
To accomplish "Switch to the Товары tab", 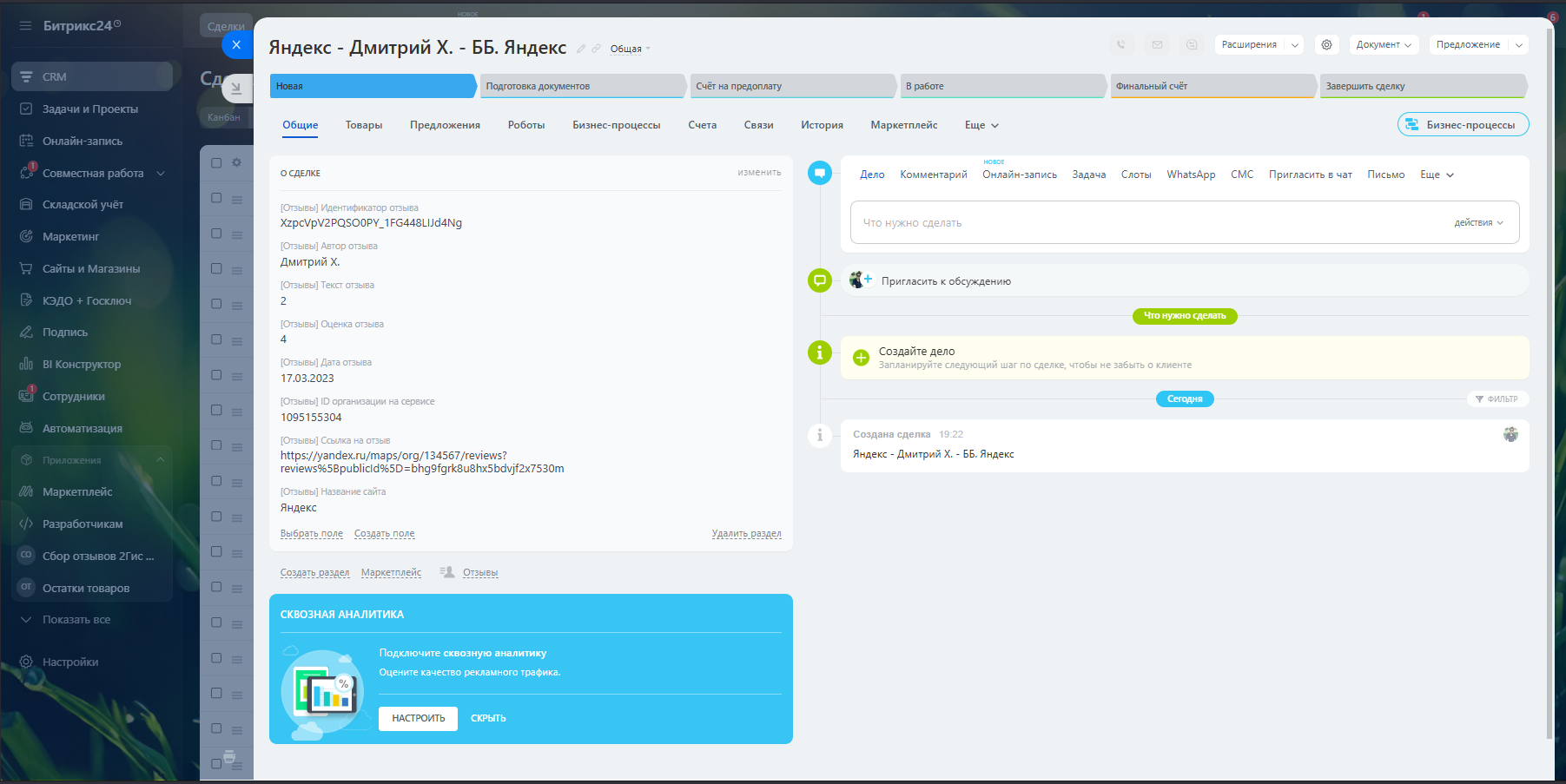I will point(364,125).
